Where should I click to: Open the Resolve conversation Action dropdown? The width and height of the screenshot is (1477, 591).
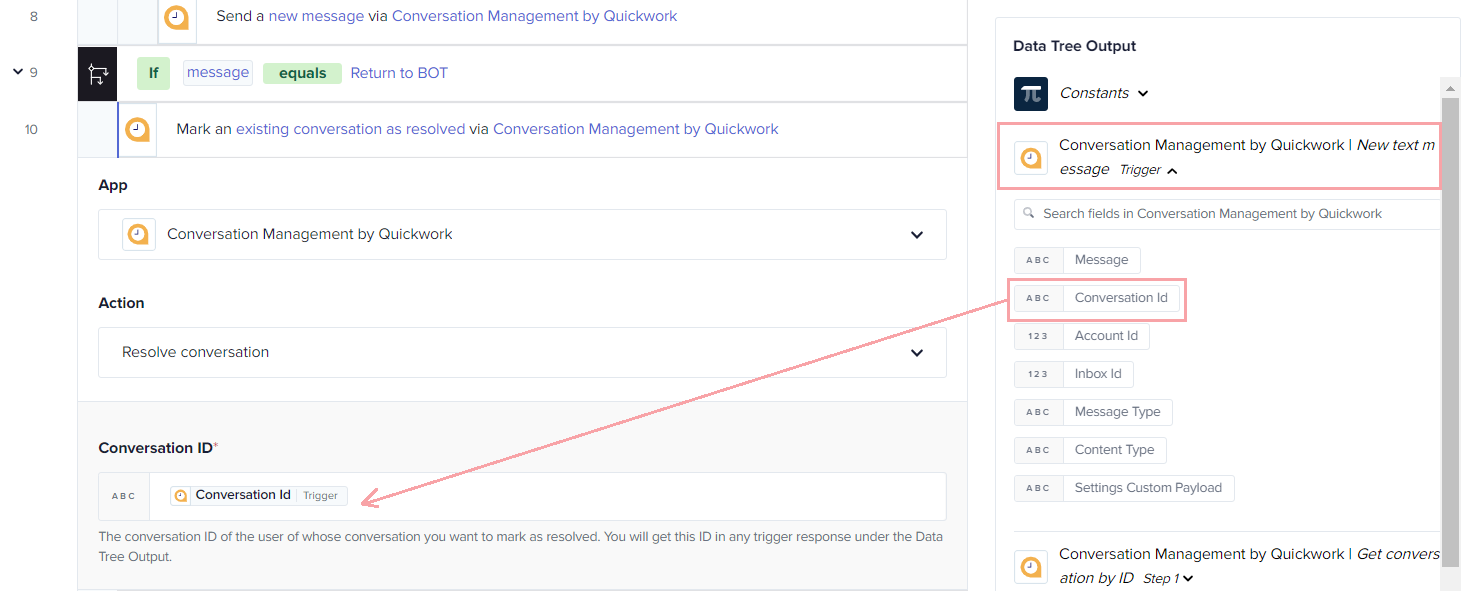522,352
